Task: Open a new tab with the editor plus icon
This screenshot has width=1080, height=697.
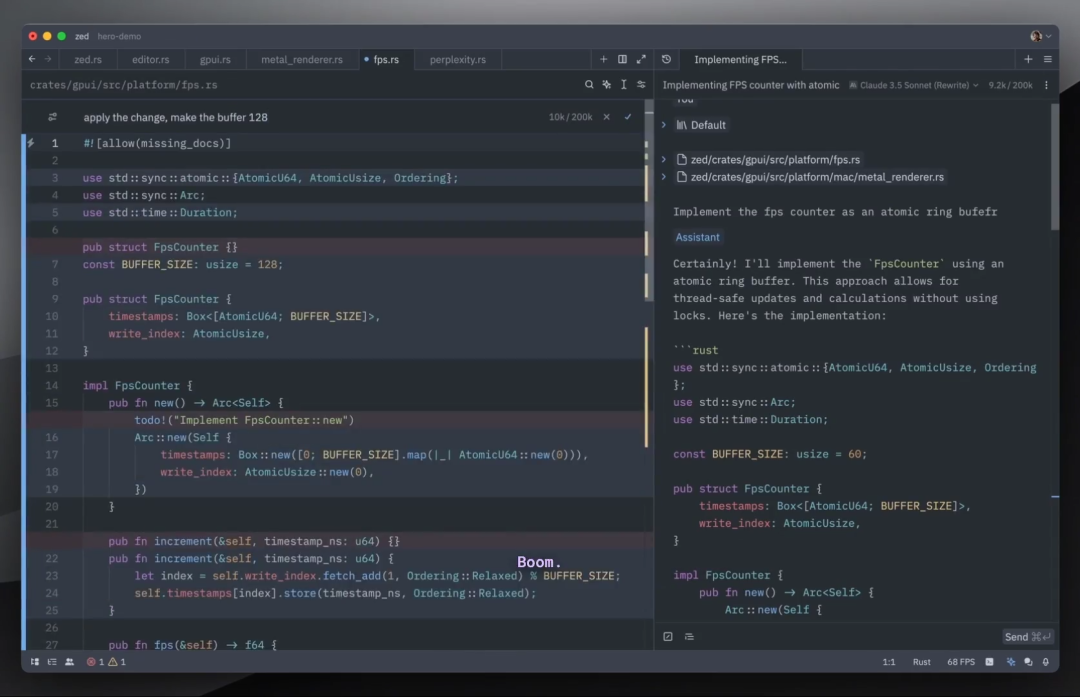Action: click(603, 59)
